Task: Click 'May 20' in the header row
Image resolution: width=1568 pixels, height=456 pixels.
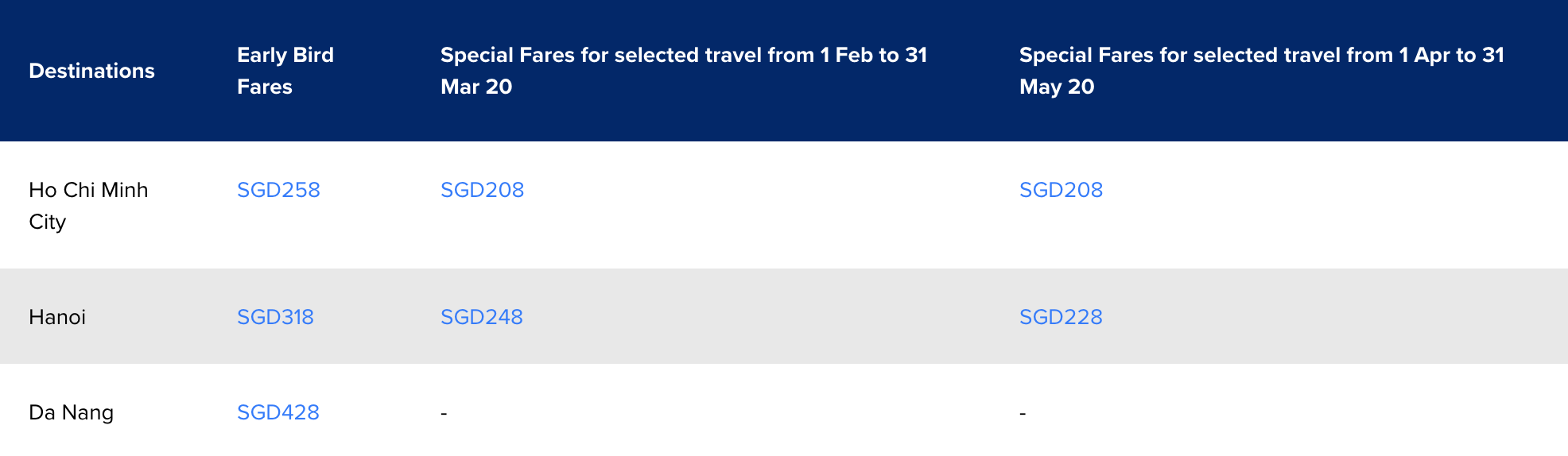Action: 1056,87
